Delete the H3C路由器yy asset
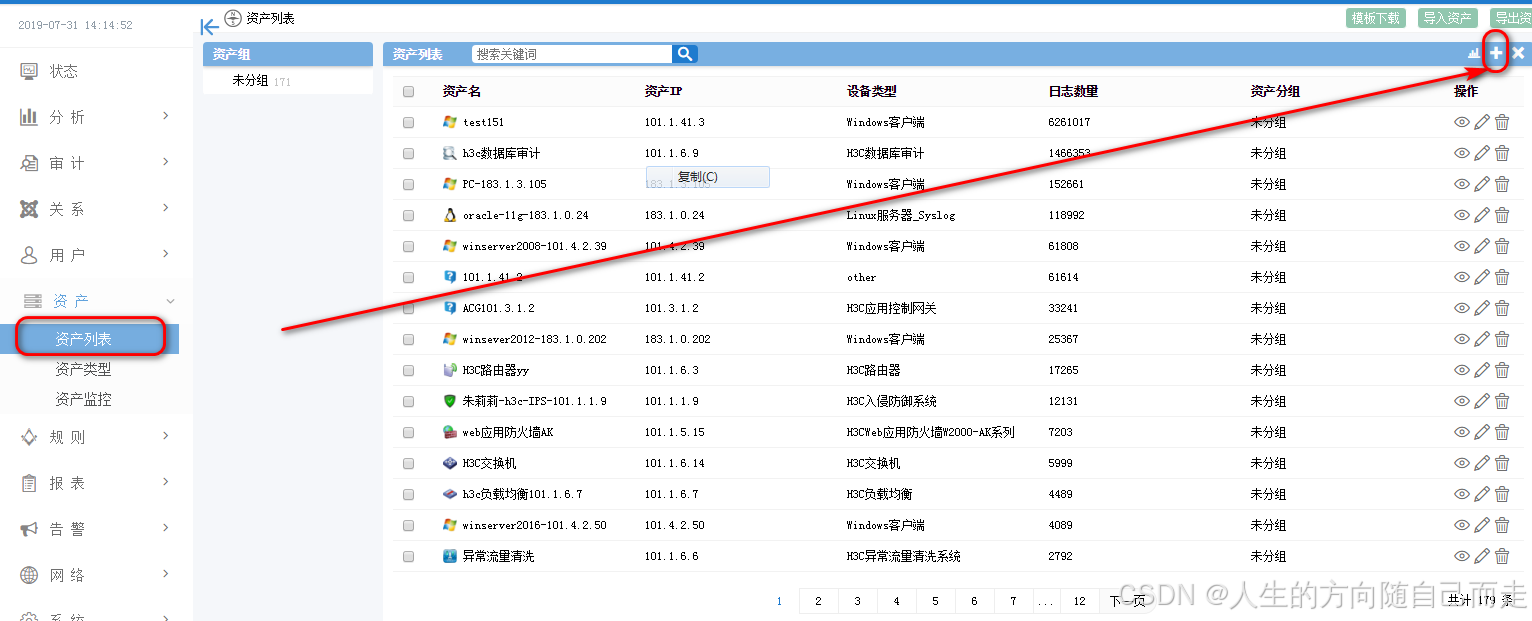Image resolution: width=1532 pixels, height=621 pixels. pos(1502,370)
